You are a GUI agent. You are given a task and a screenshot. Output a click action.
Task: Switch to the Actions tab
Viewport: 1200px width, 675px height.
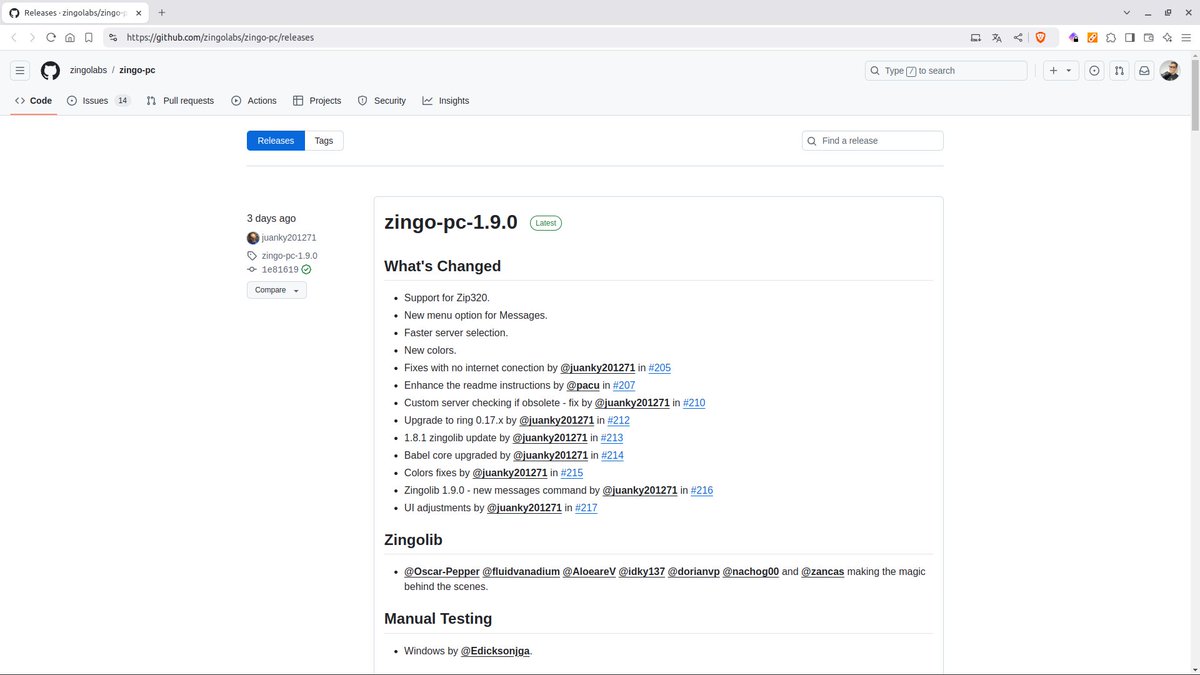(254, 101)
